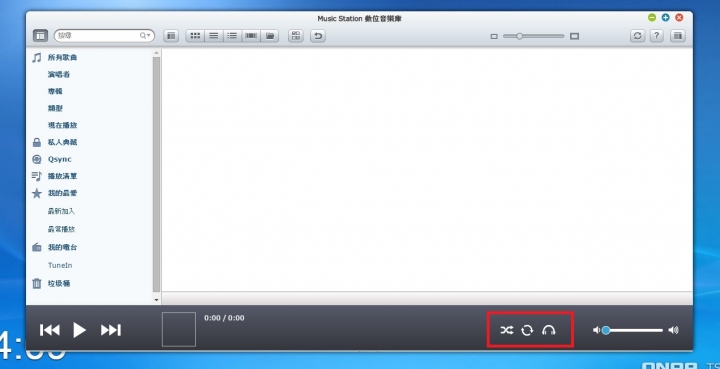The image size is (720, 369).
Task: Select 類型 Genre in sidebar
Action: point(55,108)
